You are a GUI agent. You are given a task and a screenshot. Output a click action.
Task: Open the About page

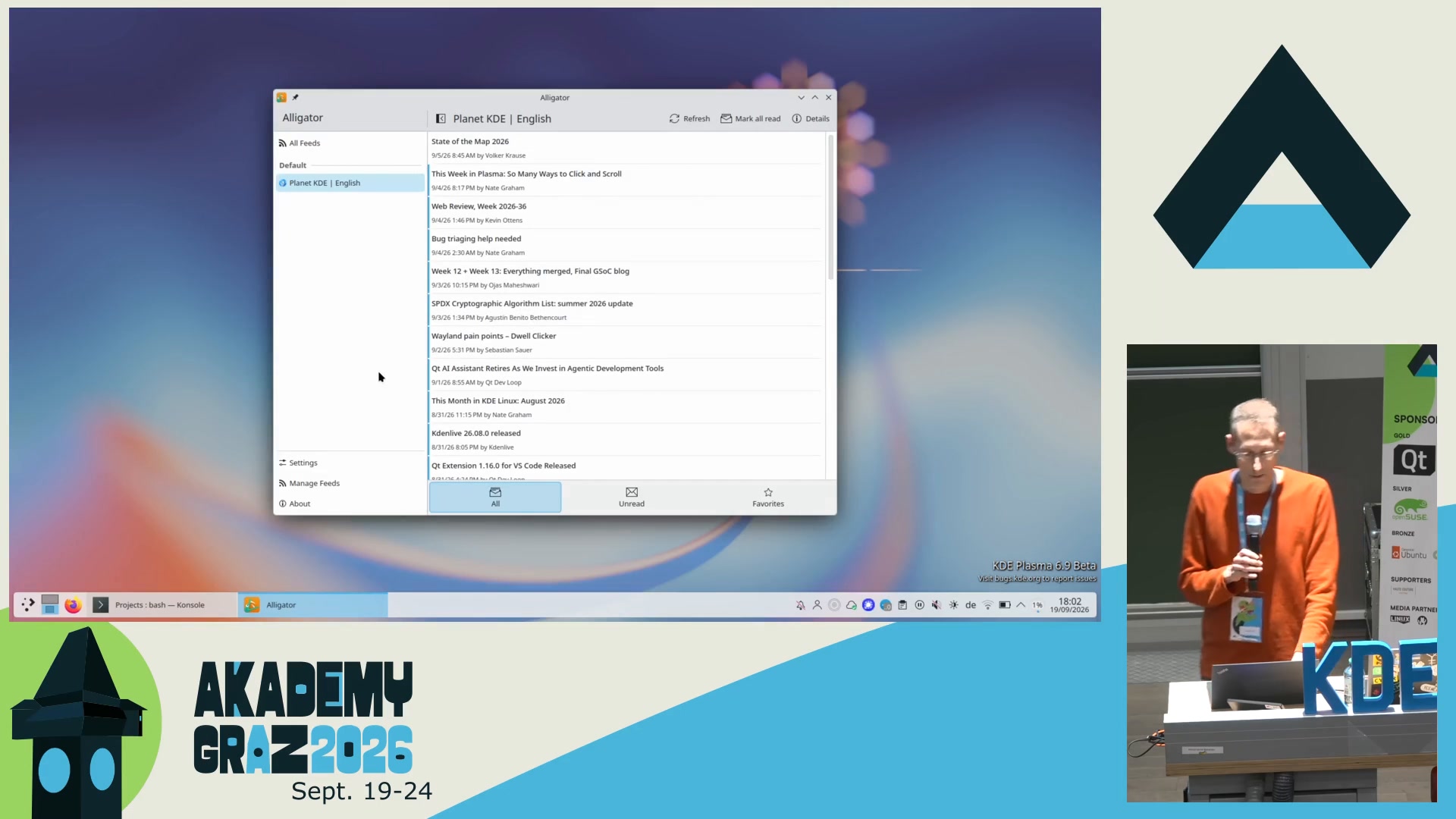coord(350,504)
